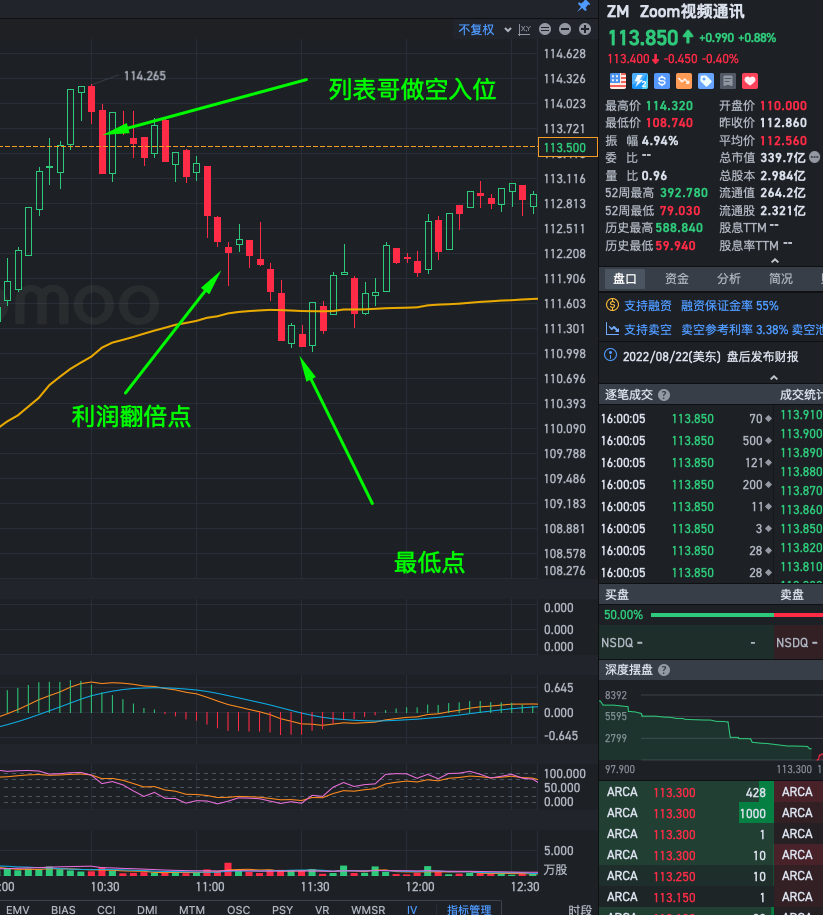823x915 pixels.
Task: Click the US flag market icon
Action: (x=617, y=81)
